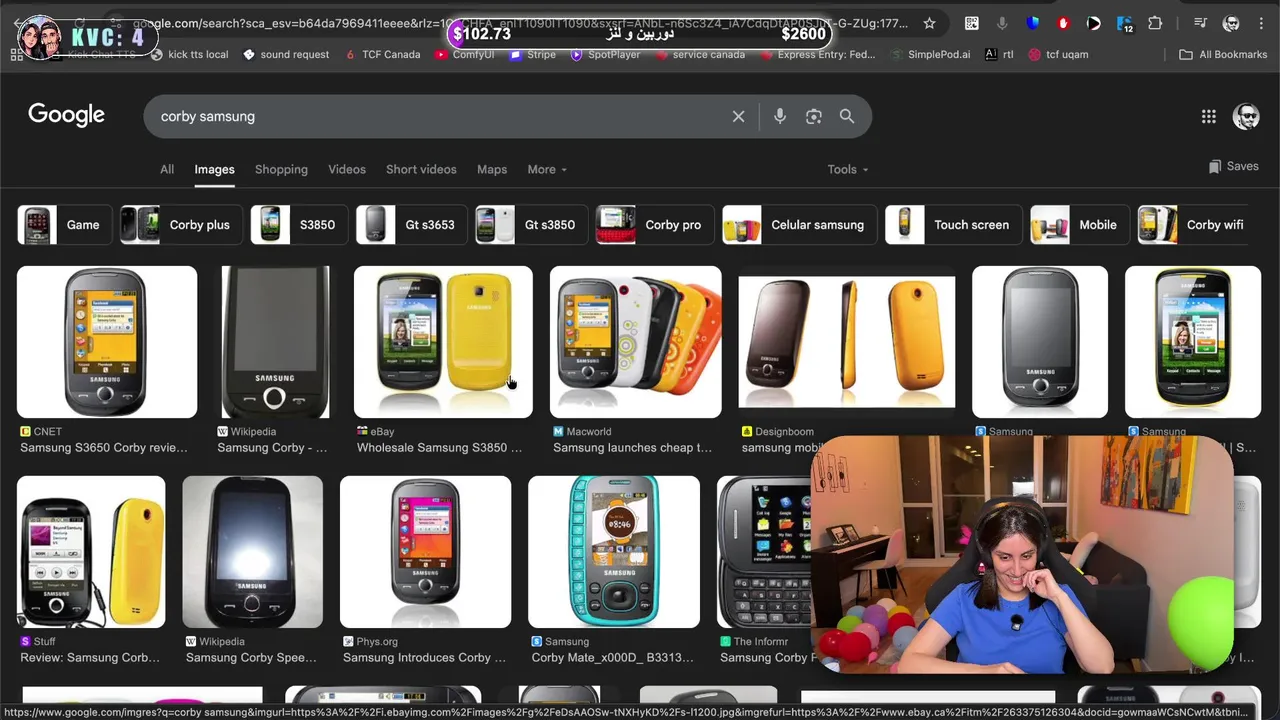Open the Phys.org Samsung Introduces Corby image
1280x720 pixels.
(x=425, y=552)
